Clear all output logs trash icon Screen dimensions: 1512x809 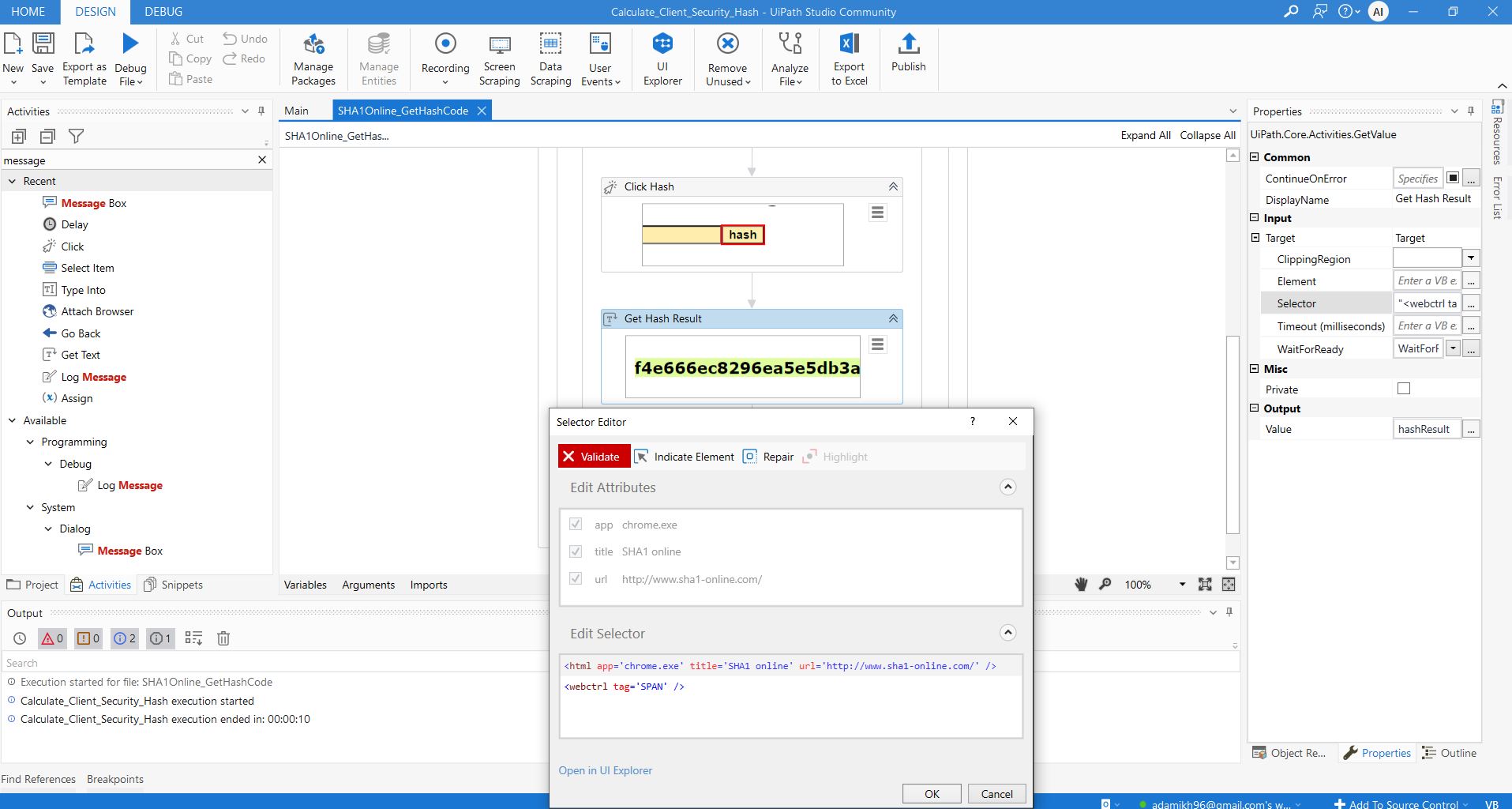(x=223, y=638)
